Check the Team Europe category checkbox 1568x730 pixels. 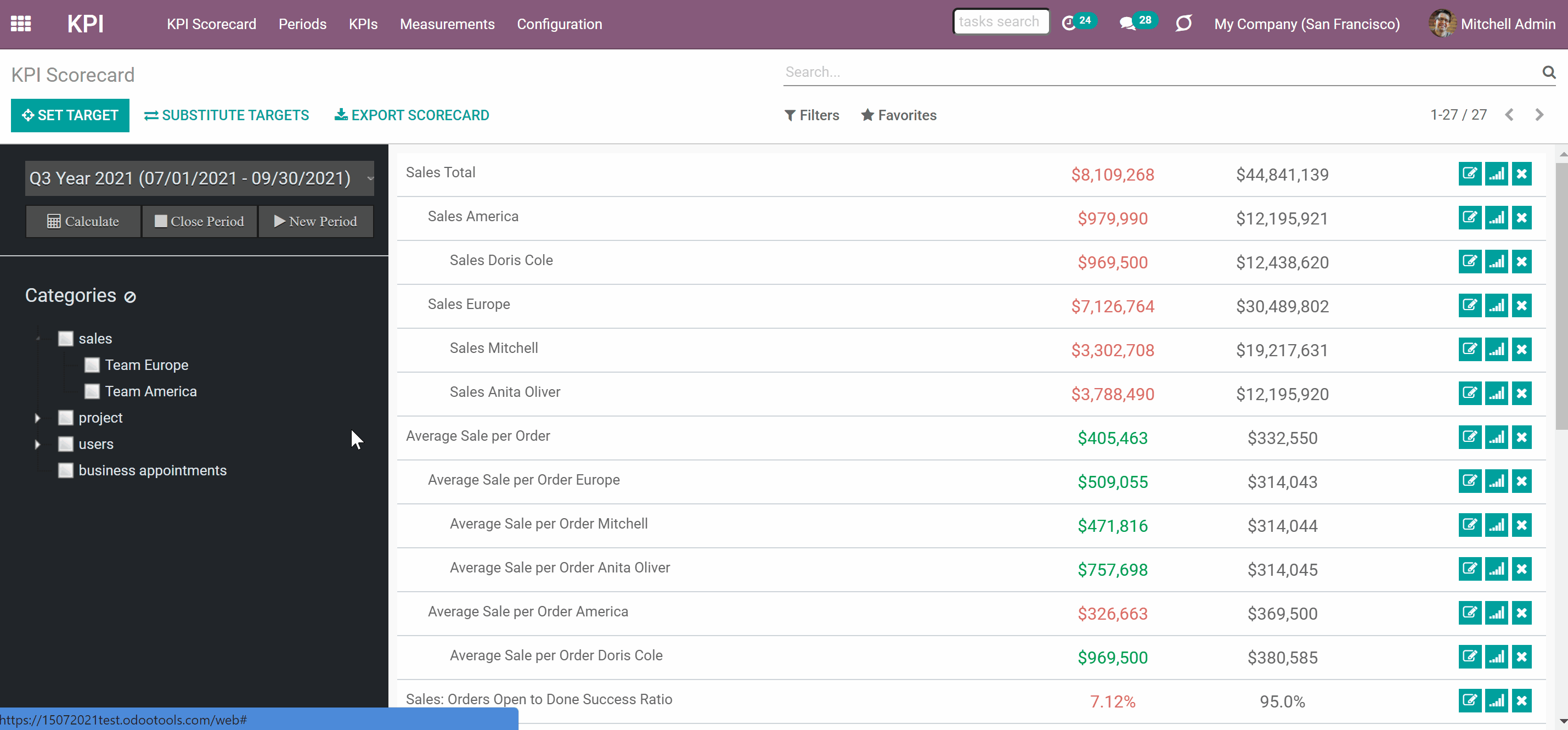[x=92, y=366]
